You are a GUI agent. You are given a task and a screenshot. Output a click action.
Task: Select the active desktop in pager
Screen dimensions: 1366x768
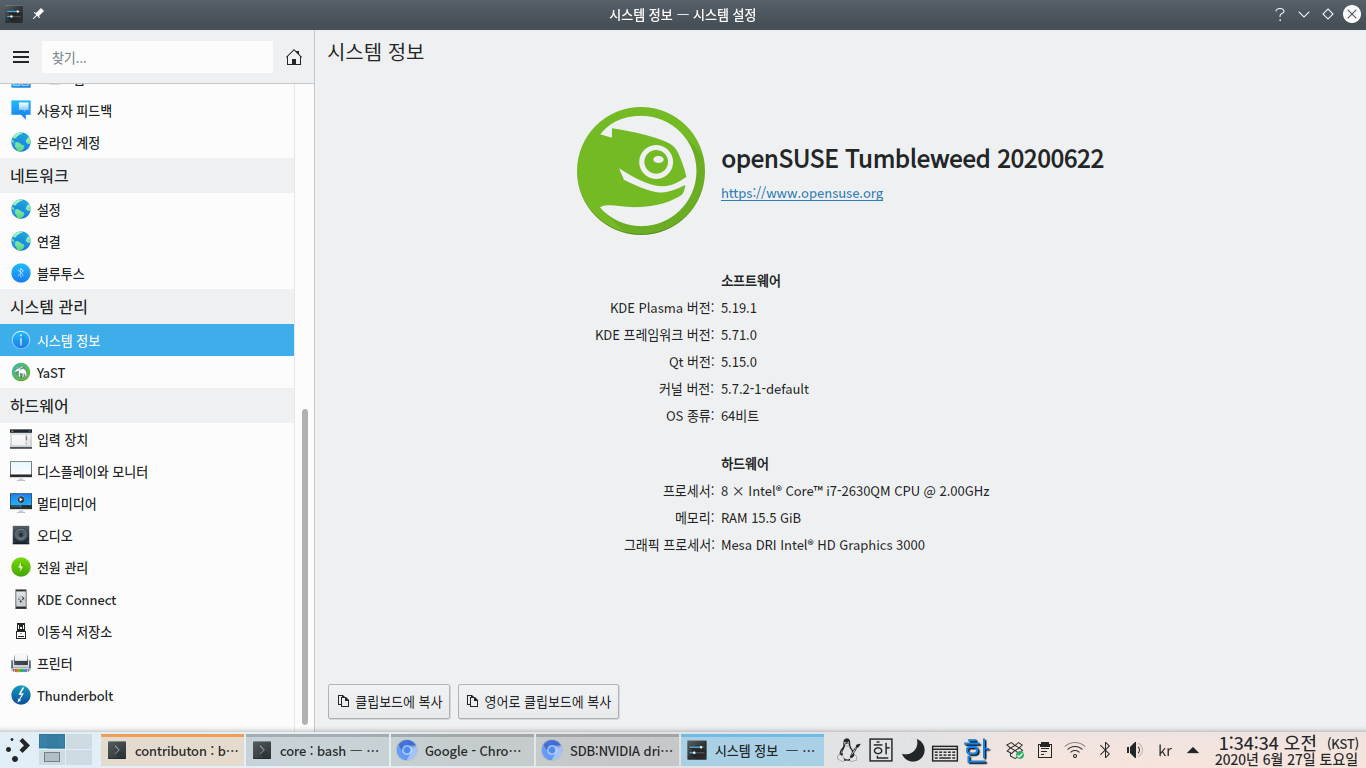[52, 742]
